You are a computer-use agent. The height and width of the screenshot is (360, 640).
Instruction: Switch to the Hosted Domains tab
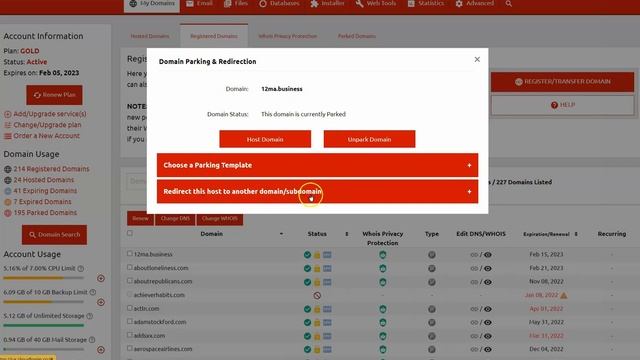[x=150, y=36]
